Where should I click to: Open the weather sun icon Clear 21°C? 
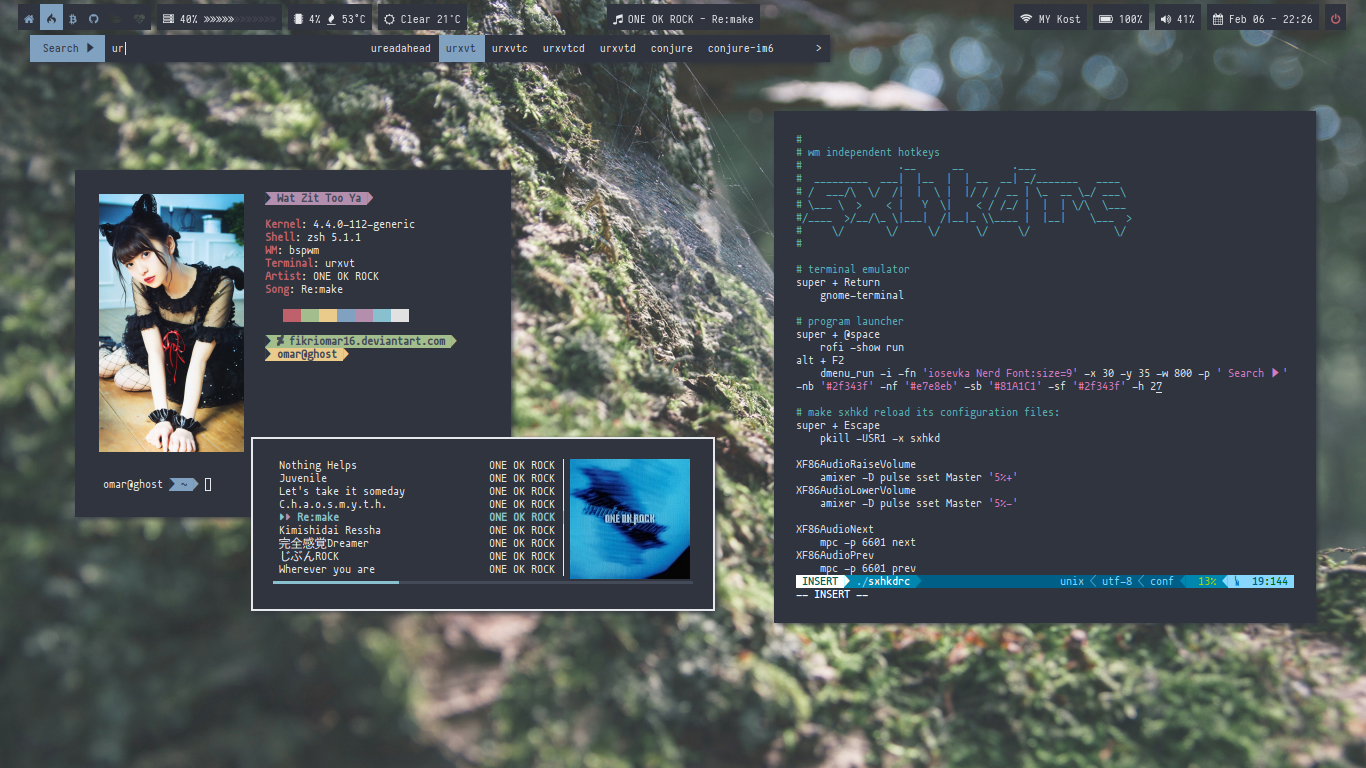[389, 18]
